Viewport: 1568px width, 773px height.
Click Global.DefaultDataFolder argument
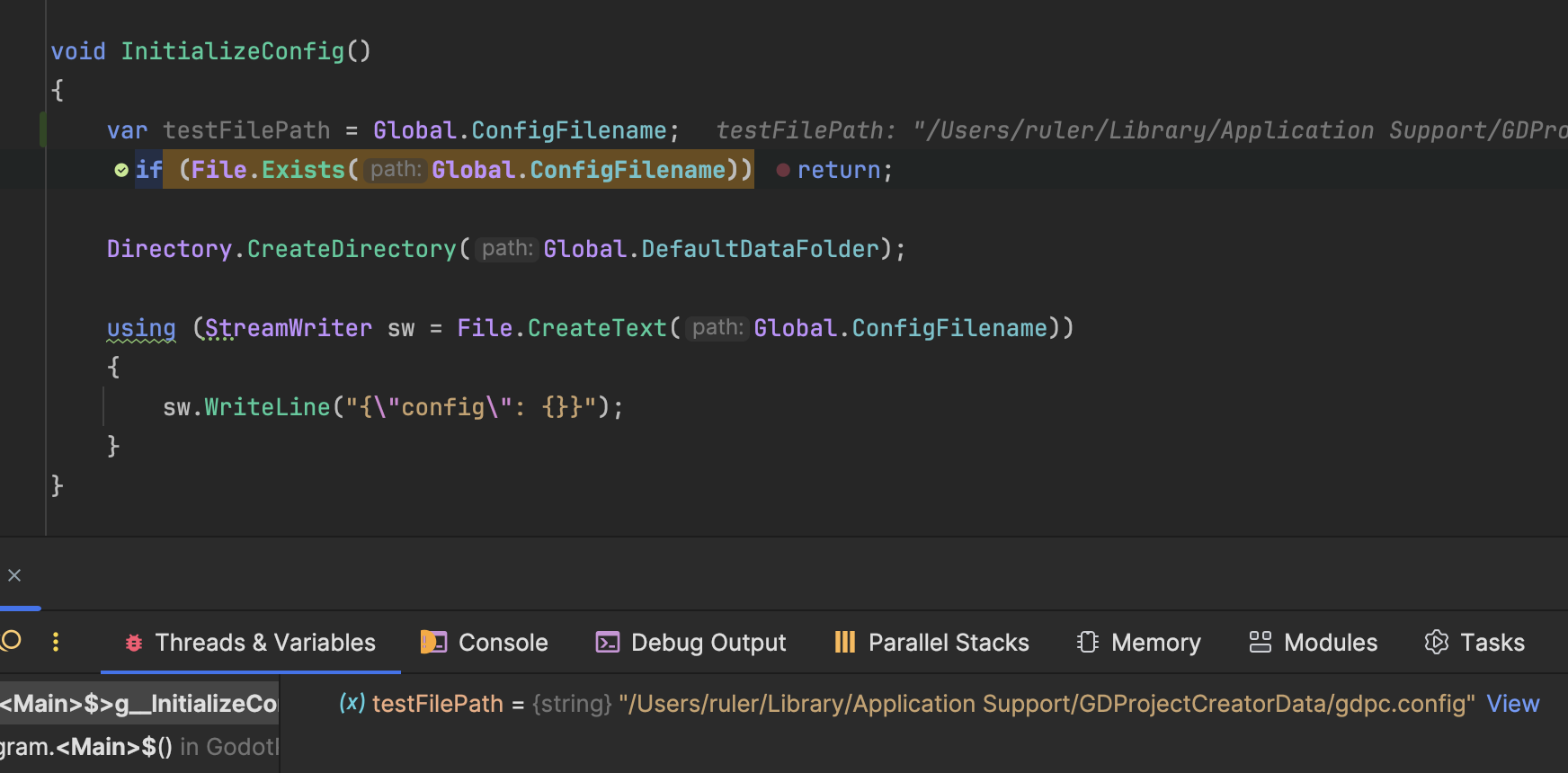point(711,249)
